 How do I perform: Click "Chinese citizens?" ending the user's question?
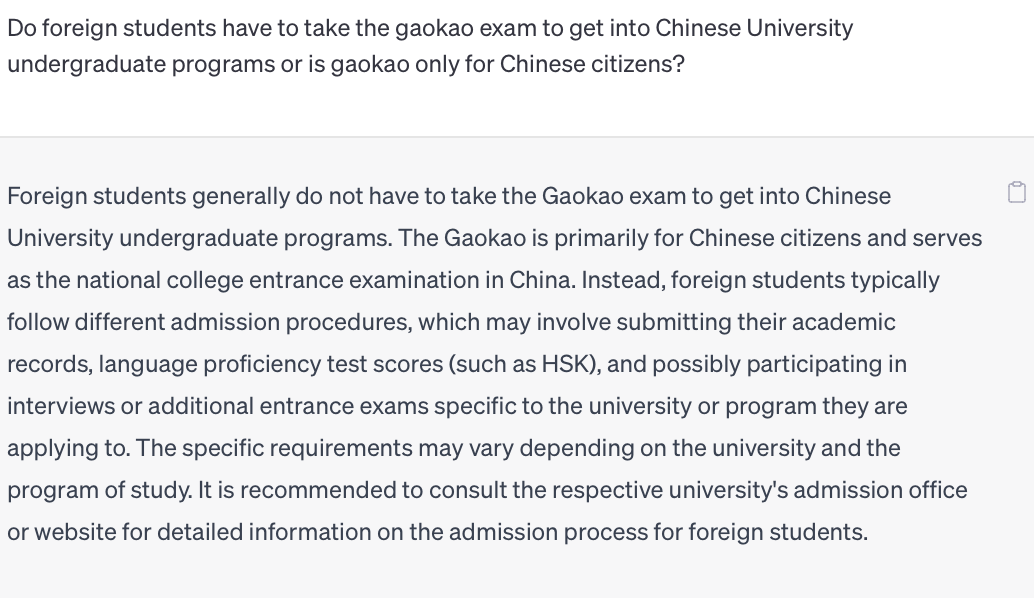point(592,64)
